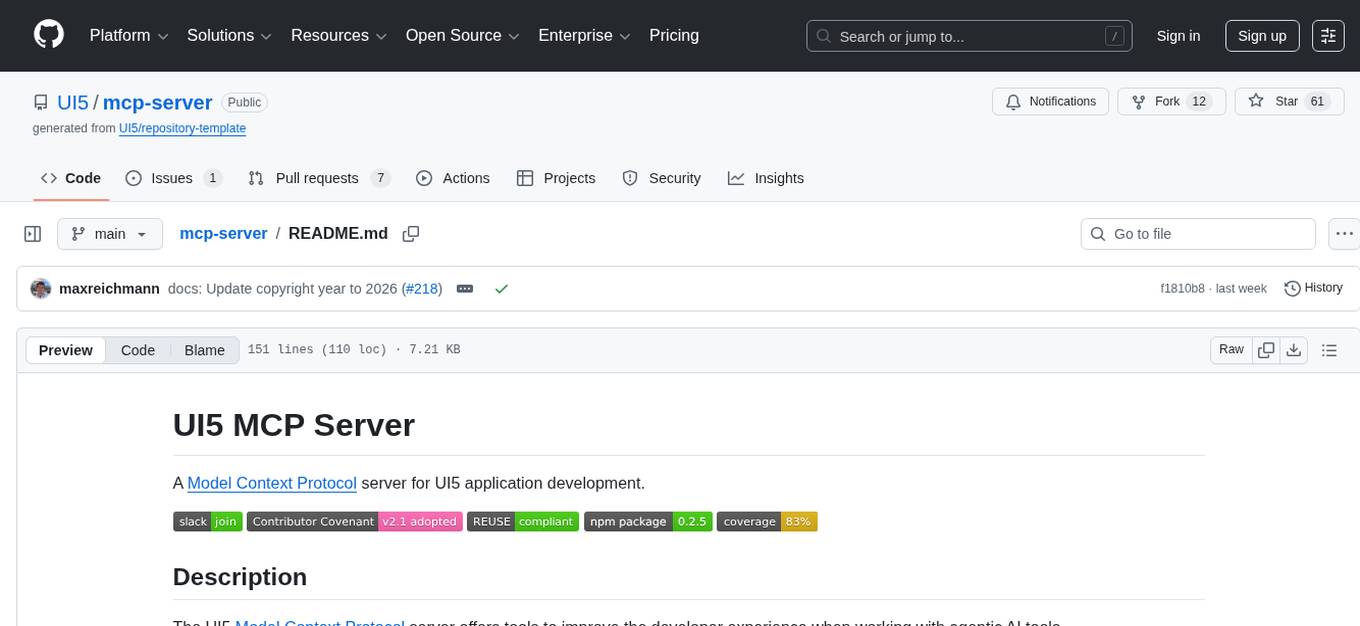
Task: Click the Go to file search field
Action: [x=1198, y=234]
